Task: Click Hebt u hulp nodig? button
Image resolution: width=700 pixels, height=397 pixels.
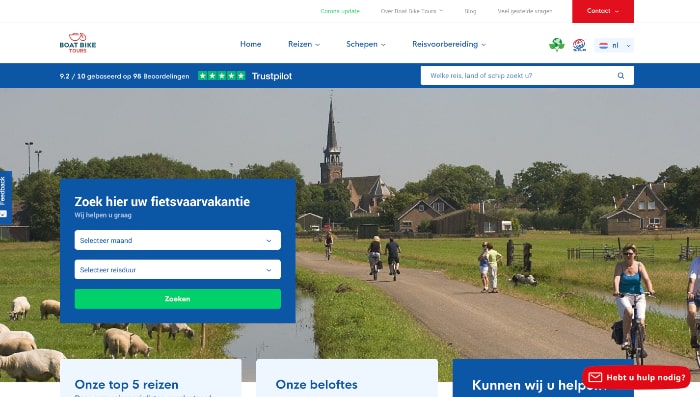Action: [x=636, y=377]
